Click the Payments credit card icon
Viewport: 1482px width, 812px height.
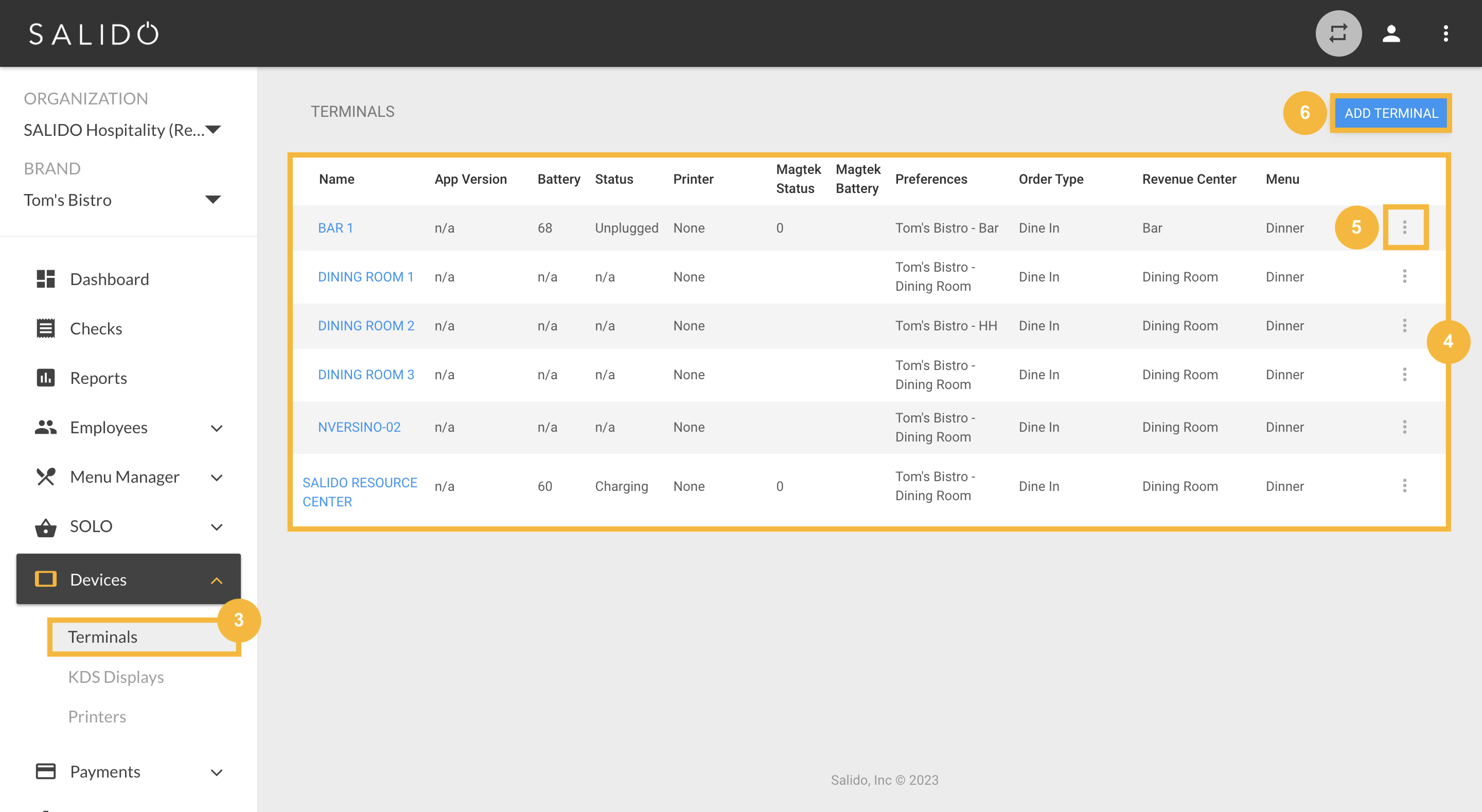[x=45, y=771]
